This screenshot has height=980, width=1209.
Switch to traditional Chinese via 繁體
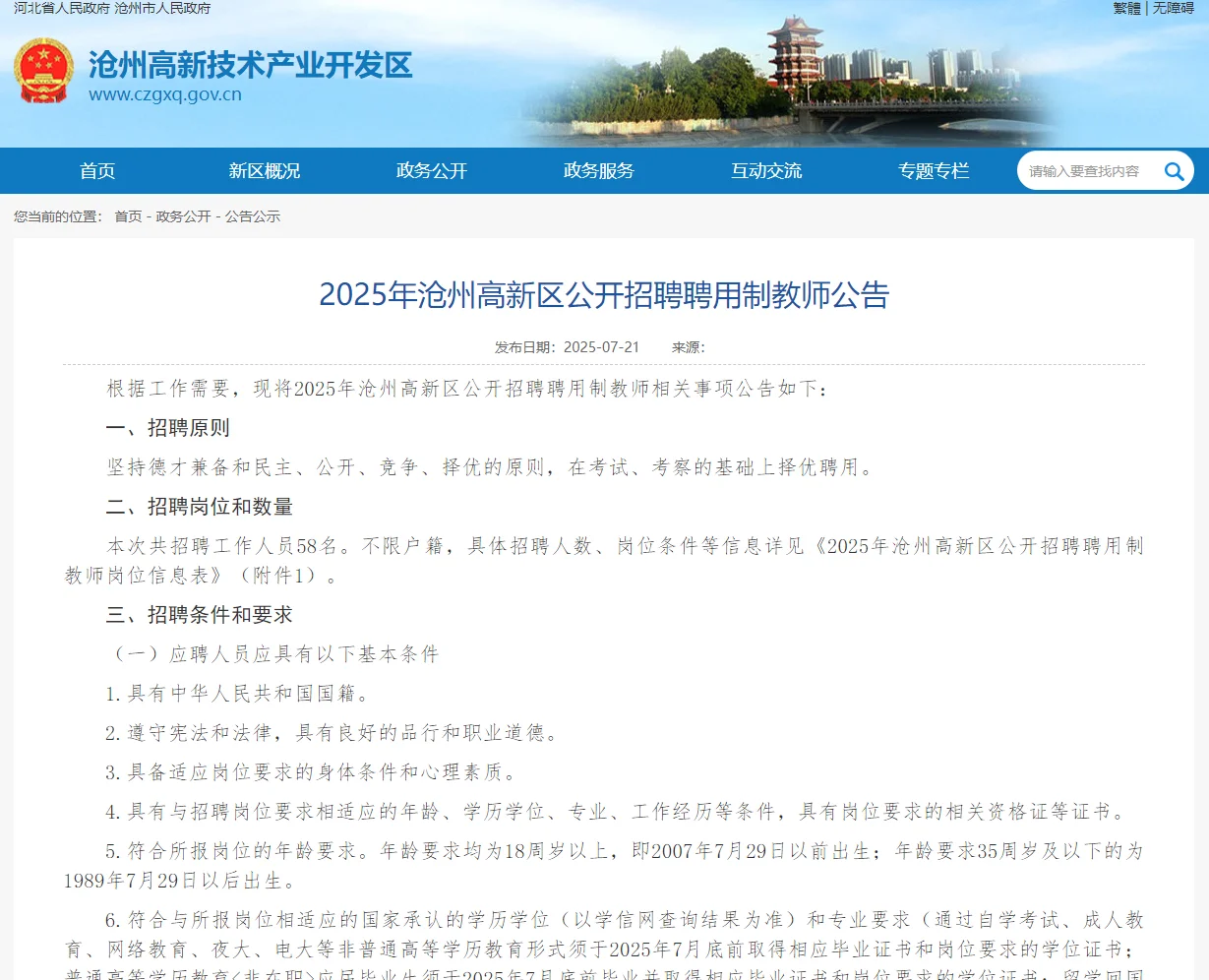coord(1127,8)
